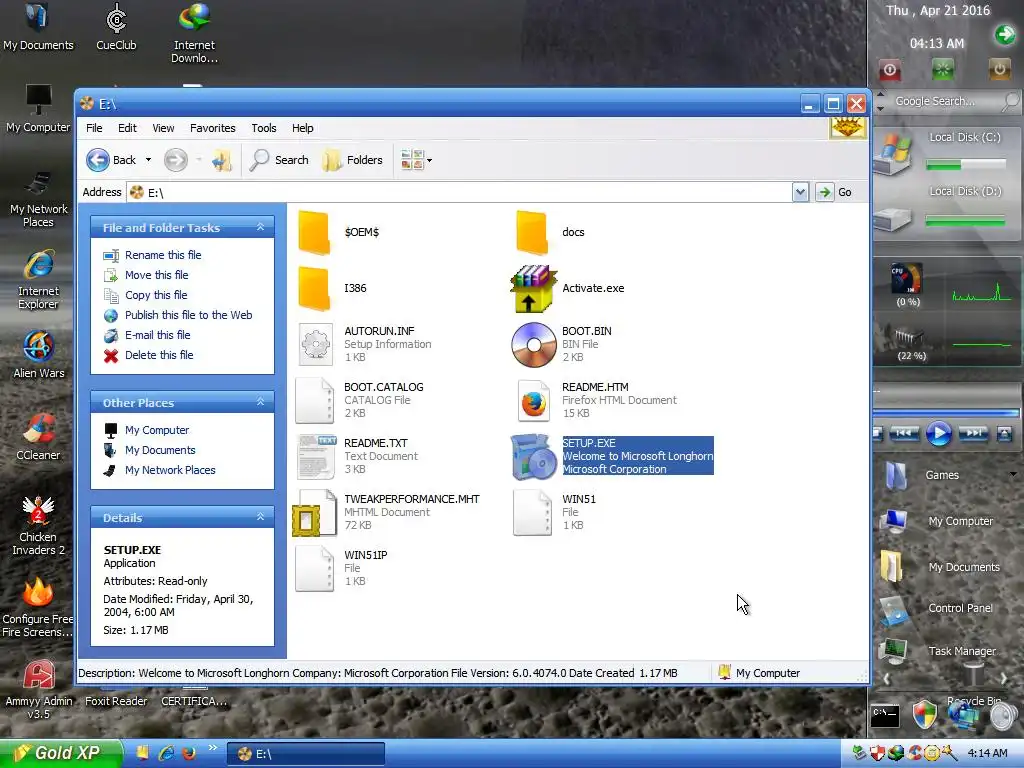Open CCleaner desktop icon
Screen dimensions: 1024x768
click(x=38, y=437)
